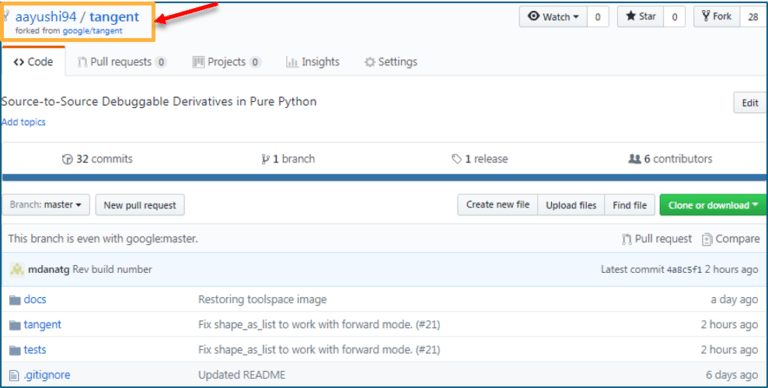Click the Add topics link
Screen dimensions: 768x388
[24, 122]
